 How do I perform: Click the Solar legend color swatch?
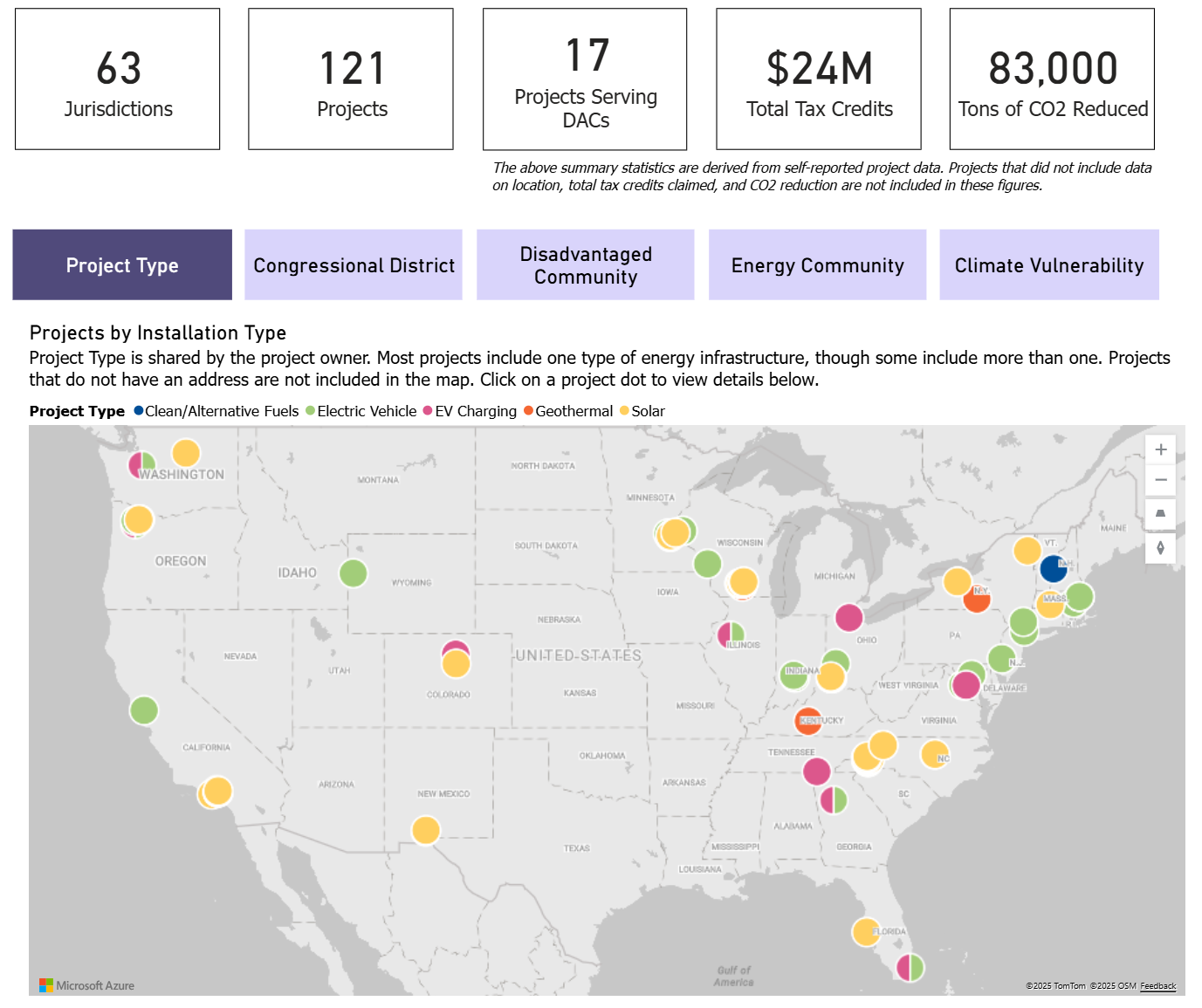(x=624, y=411)
